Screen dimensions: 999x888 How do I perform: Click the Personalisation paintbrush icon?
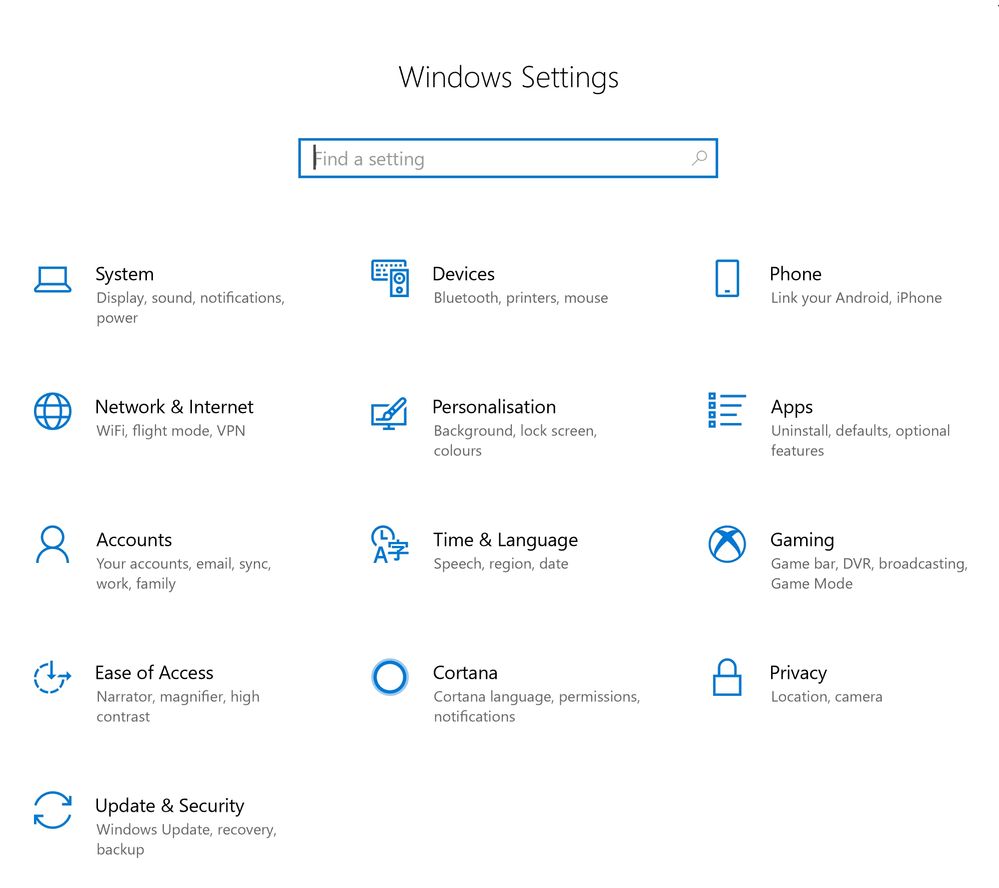pyautogui.click(x=389, y=412)
